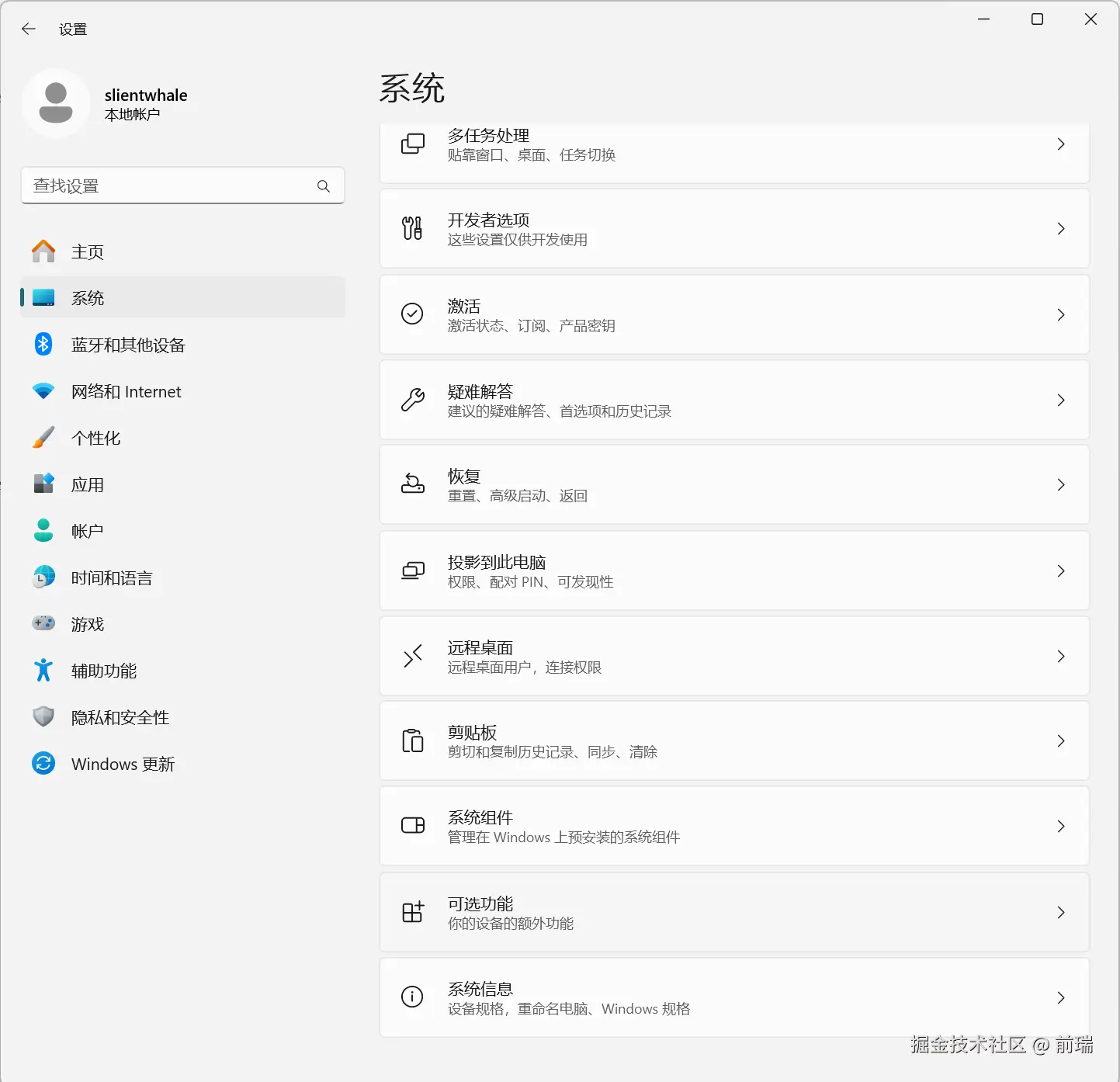Click the Bluetooth icon in sidebar
The image size is (1120, 1082).
click(43, 344)
